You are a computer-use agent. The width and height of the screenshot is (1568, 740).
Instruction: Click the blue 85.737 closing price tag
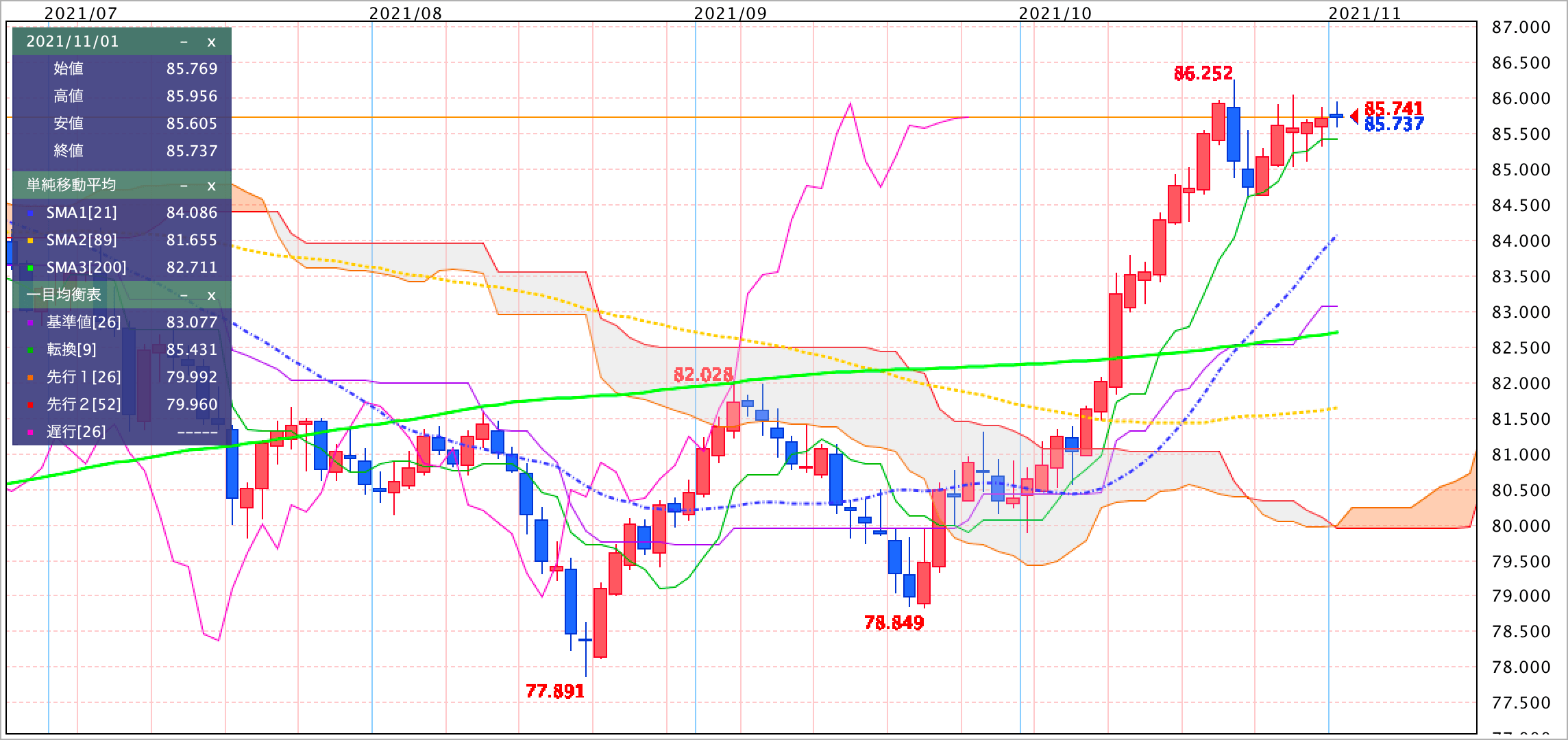pyautogui.click(x=1394, y=124)
